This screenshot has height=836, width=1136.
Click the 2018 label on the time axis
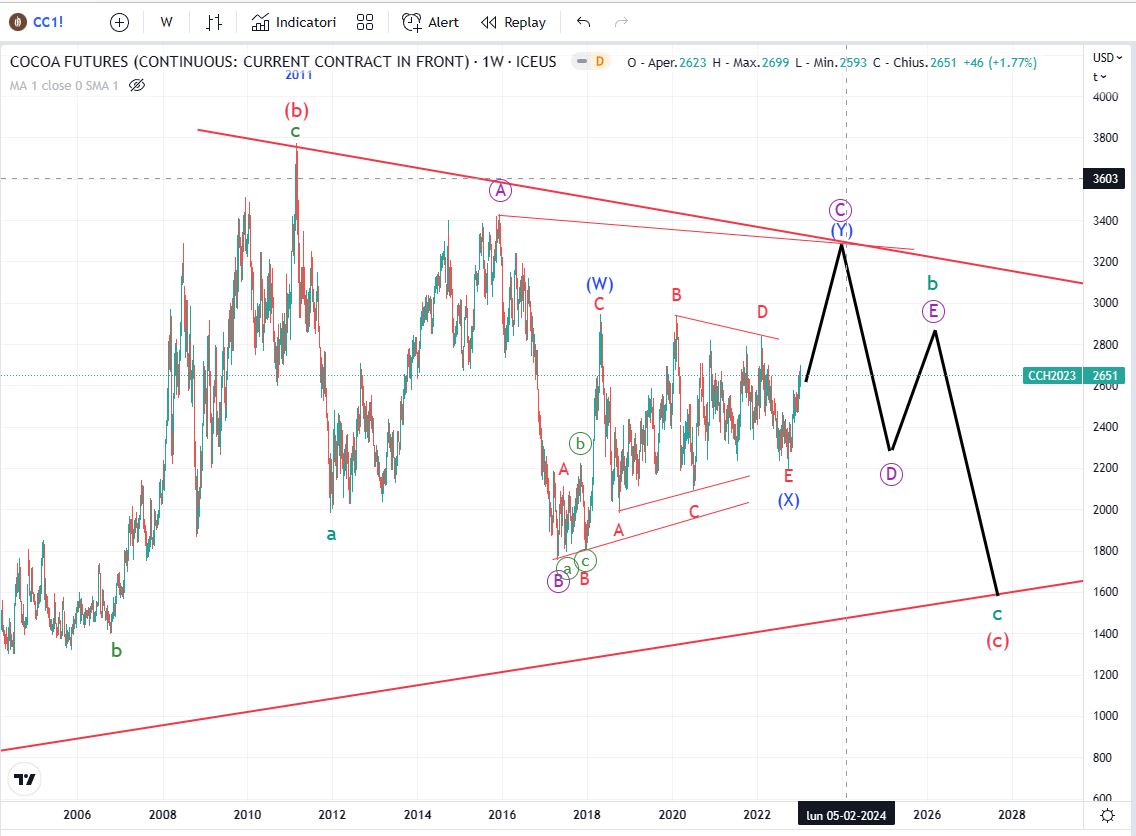coord(587,815)
